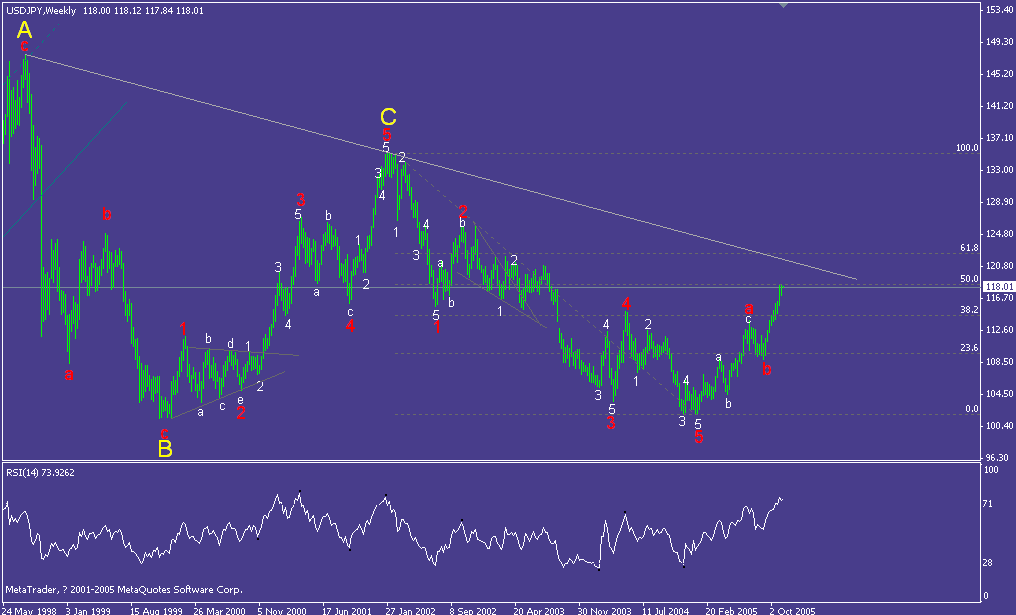1016x615 pixels.
Task: Click 128.90 on the price scale
Action: [999, 202]
